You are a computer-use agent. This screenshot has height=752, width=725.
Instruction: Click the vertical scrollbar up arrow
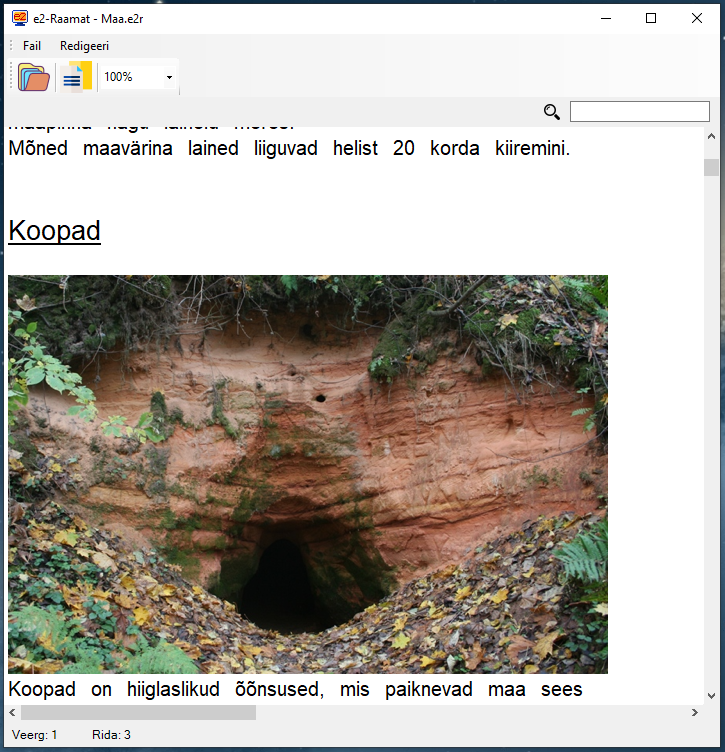point(711,137)
